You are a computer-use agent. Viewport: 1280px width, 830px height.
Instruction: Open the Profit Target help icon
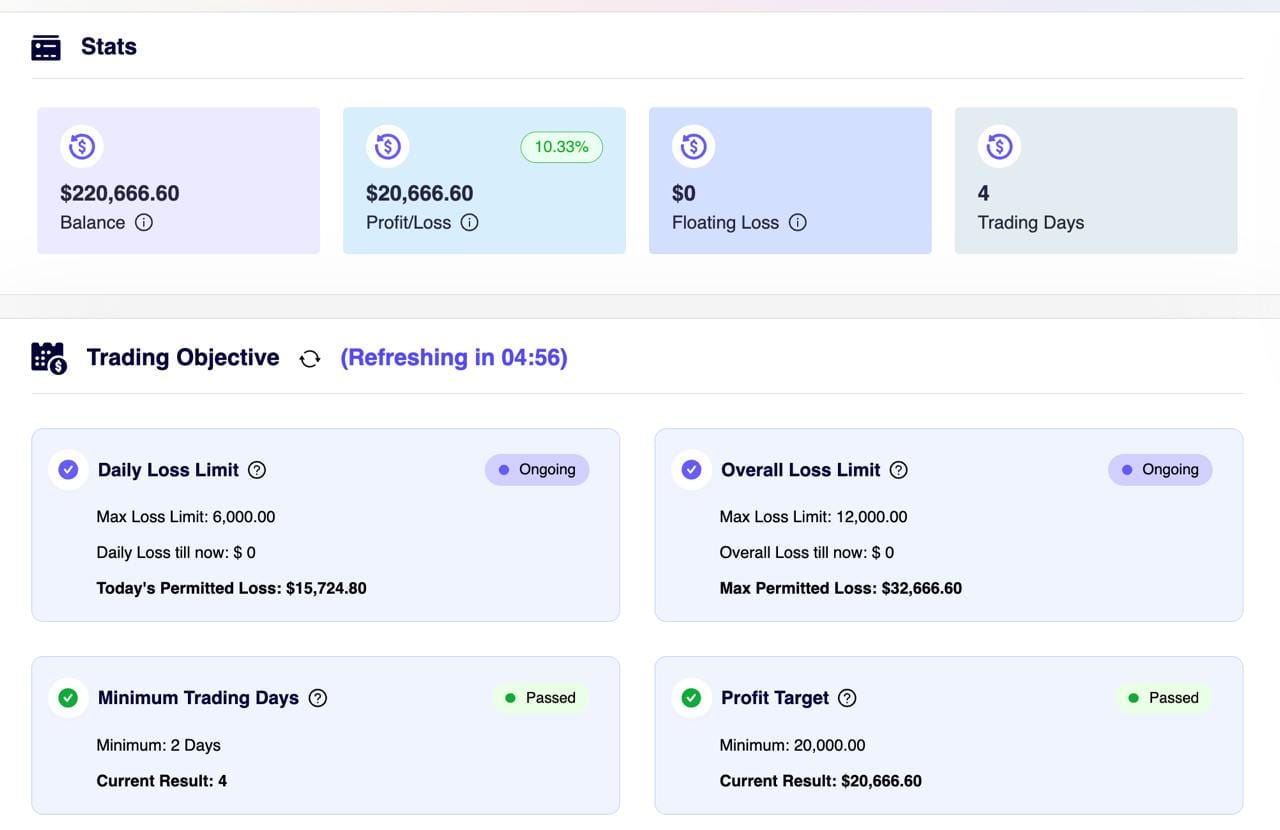pos(847,698)
